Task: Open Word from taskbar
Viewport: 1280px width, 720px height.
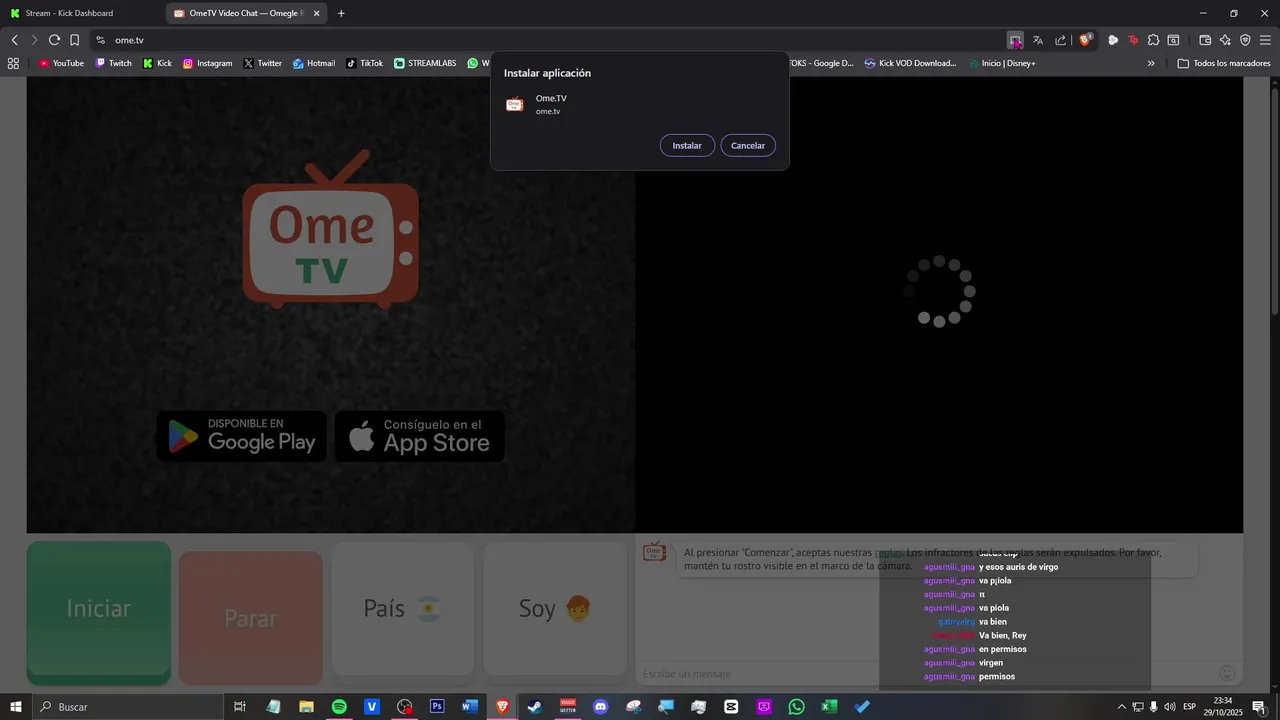Action: point(470,707)
